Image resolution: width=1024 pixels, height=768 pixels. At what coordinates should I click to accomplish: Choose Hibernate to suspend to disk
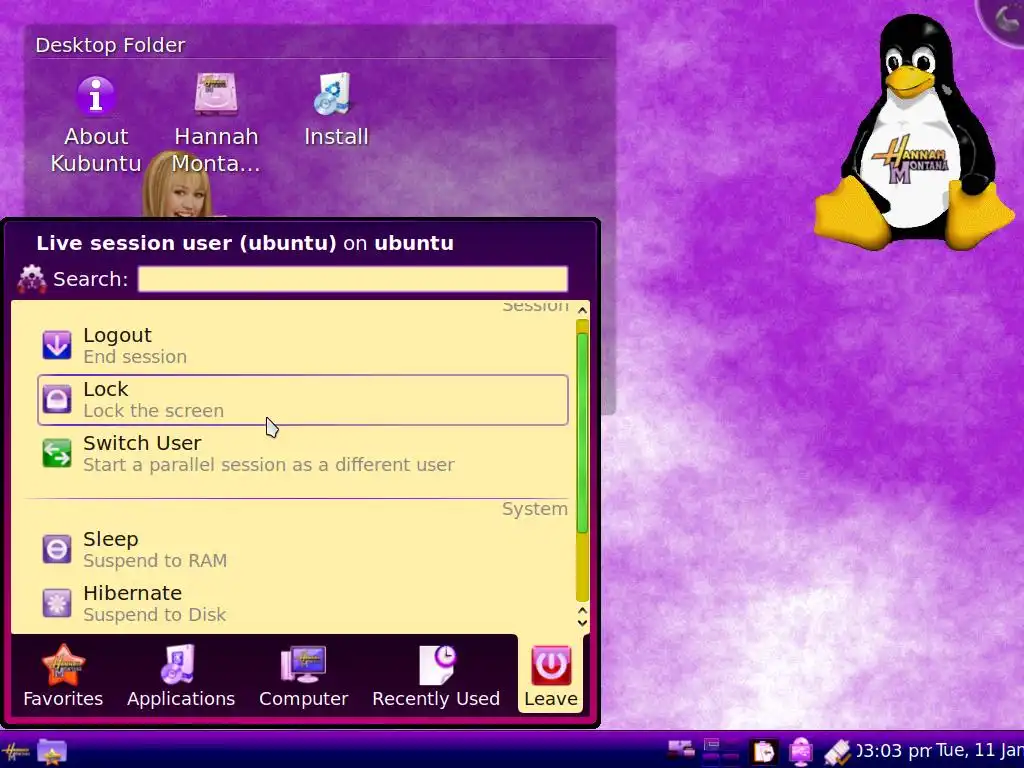302,603
